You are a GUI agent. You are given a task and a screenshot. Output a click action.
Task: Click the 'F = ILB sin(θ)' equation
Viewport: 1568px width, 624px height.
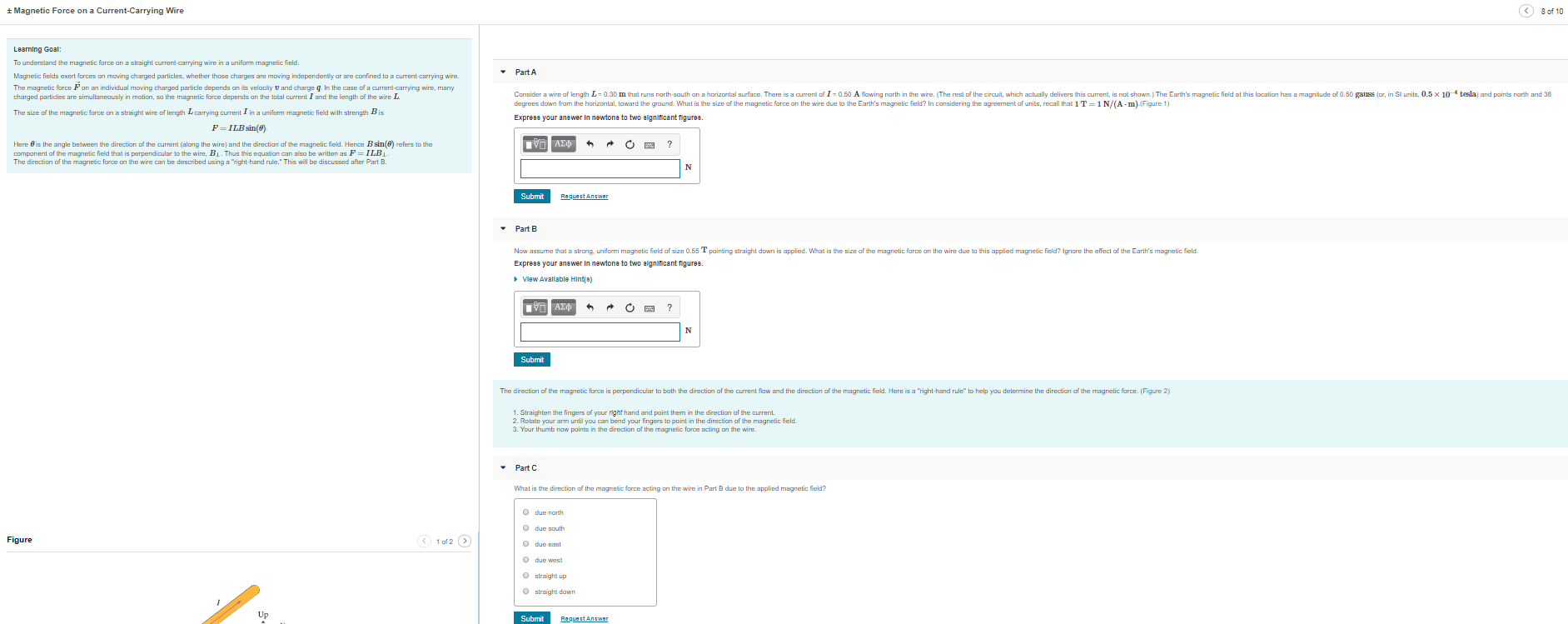[x=239, y=128]
